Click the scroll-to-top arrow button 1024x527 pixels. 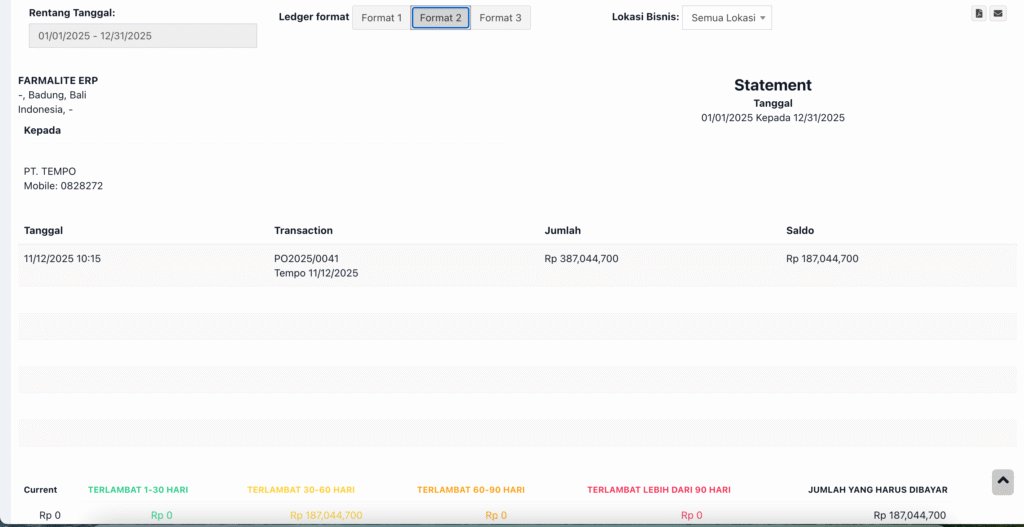click(x=1002, y=481)
